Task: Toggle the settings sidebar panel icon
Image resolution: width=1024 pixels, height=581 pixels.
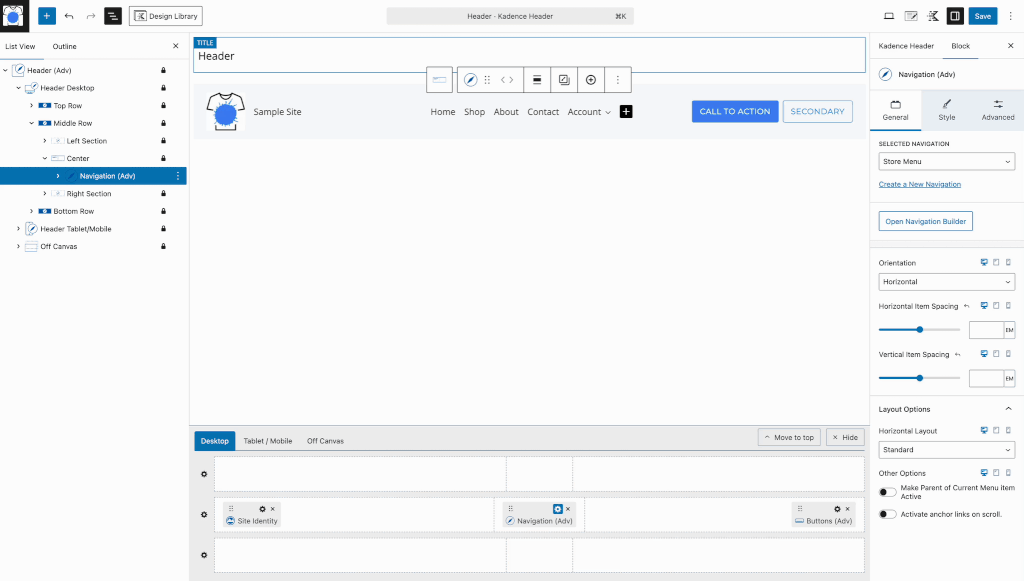Action: (955, 16)
